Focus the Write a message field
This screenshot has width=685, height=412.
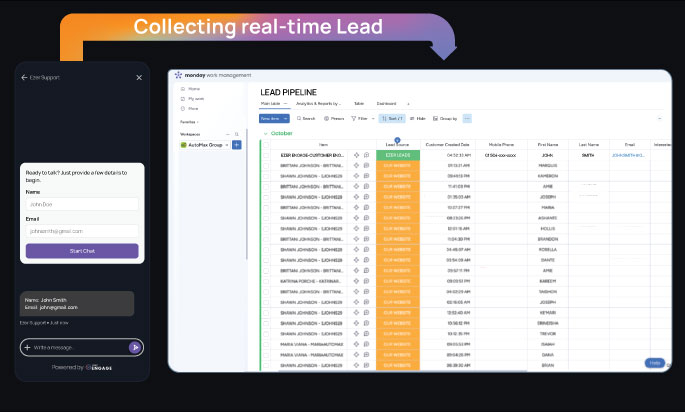tap(79, 347)
